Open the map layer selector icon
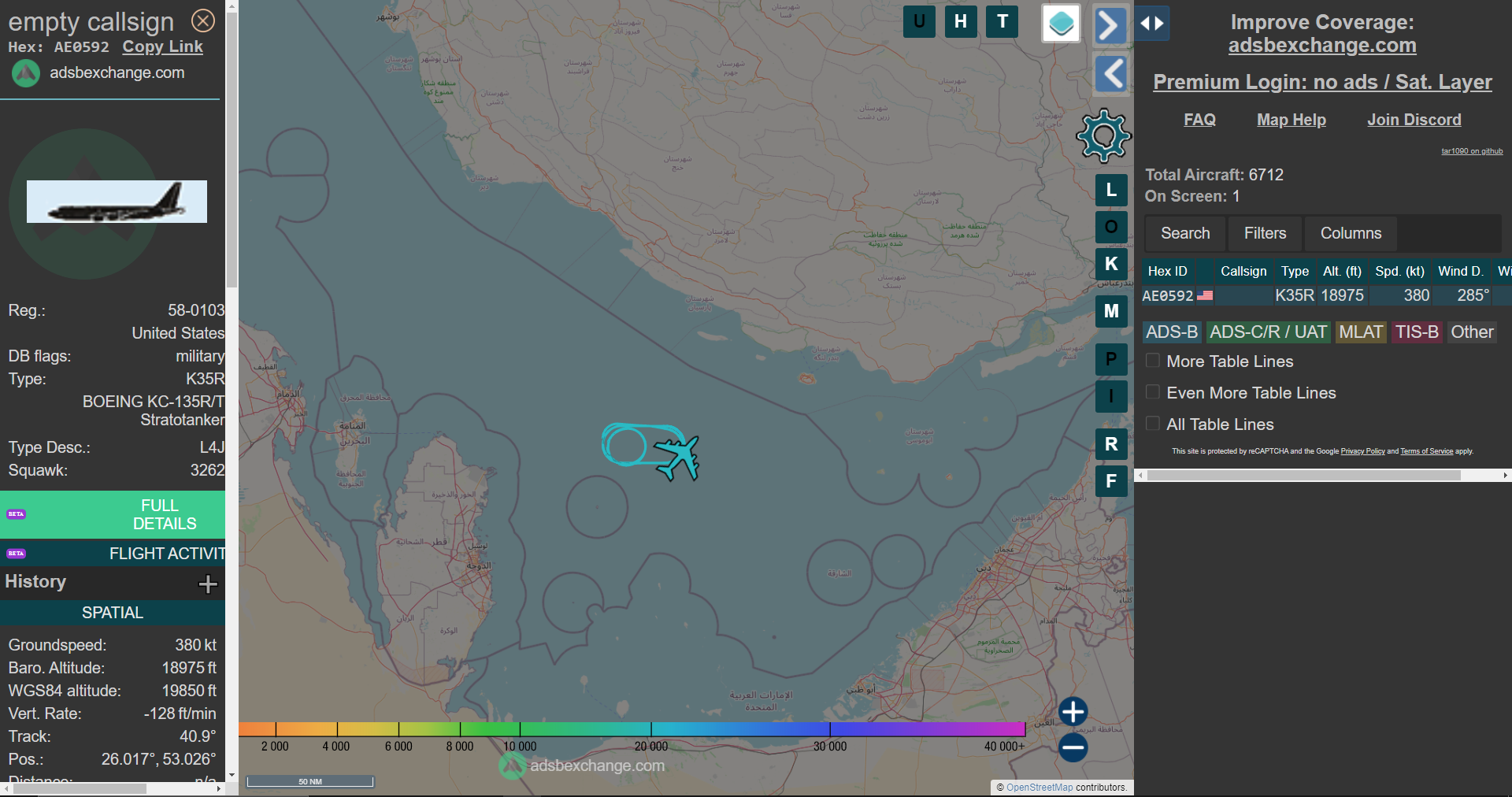This screenshot has height=797, width=1512. point(1061,23)
